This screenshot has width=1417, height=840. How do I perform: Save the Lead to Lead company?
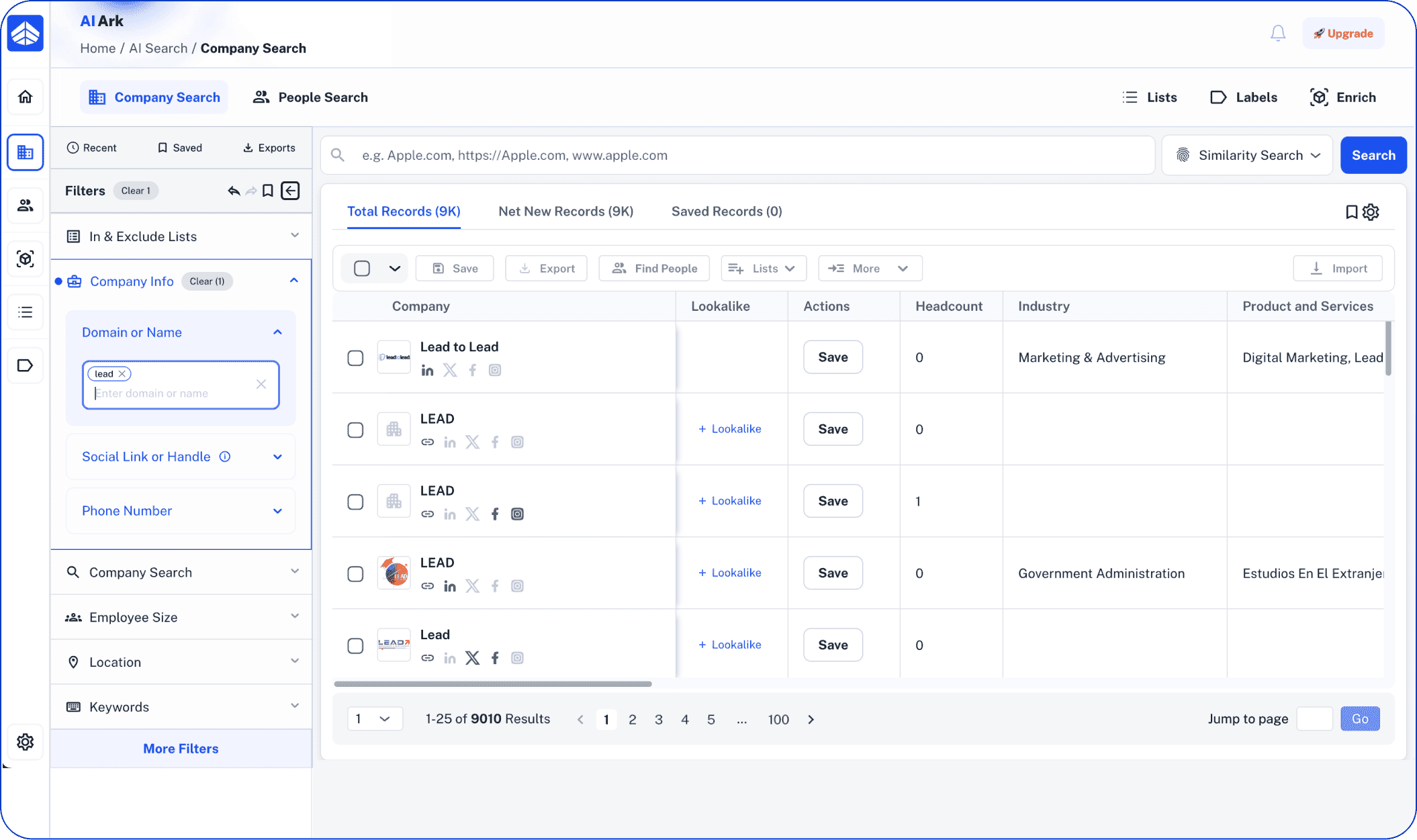[x=833, y=357]
